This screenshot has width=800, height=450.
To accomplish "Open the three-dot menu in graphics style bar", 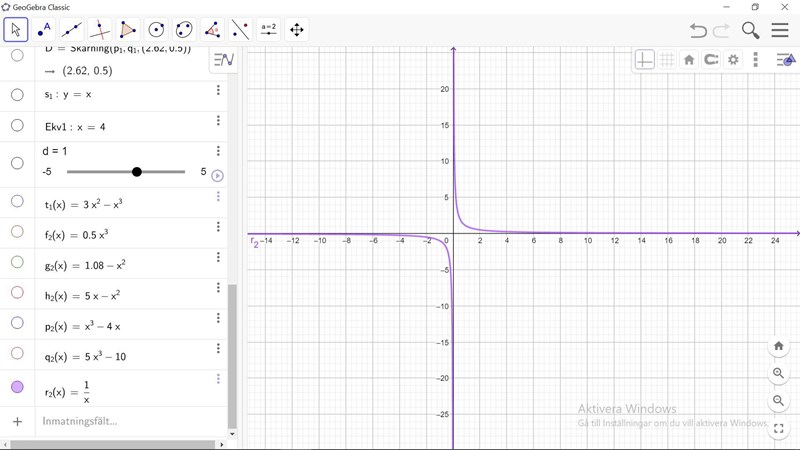I will click(756, 60).
